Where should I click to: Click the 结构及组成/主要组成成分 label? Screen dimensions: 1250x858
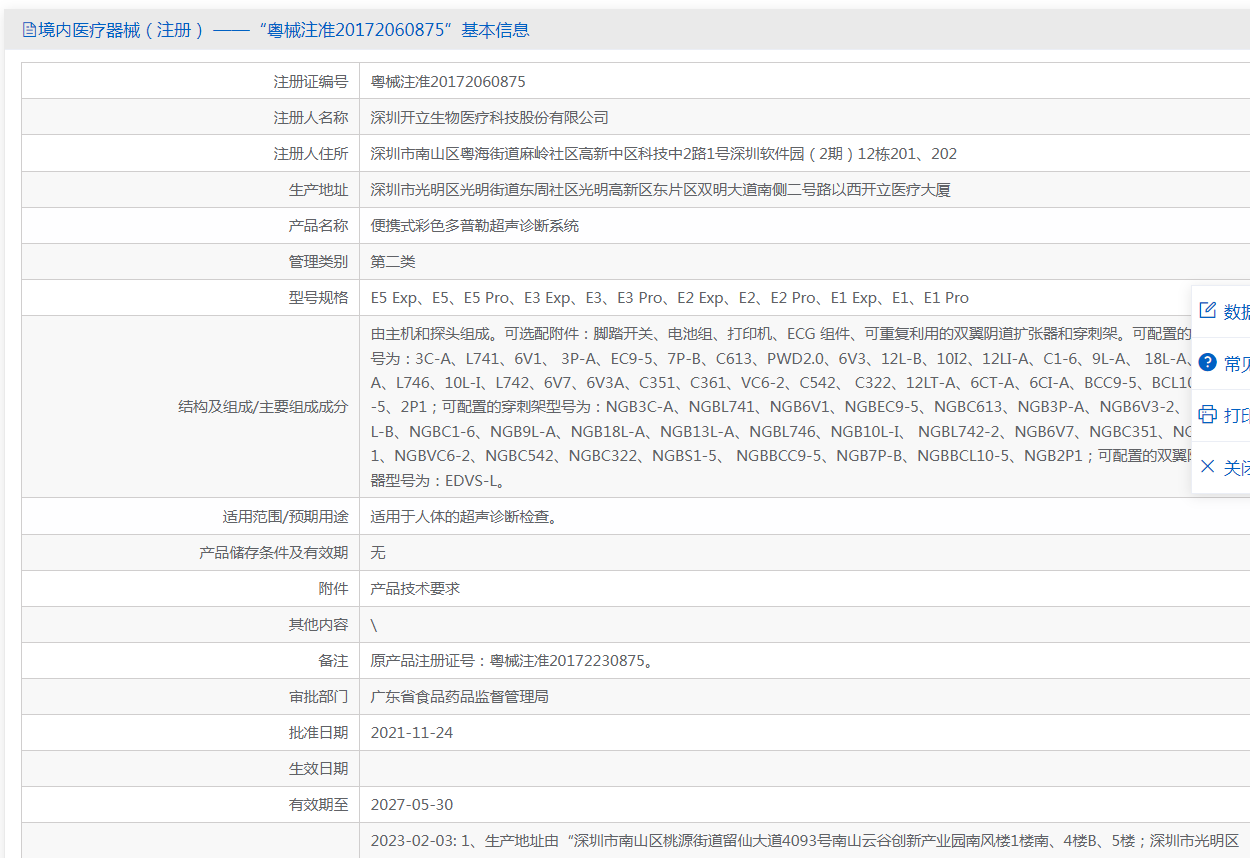[263, 407]
